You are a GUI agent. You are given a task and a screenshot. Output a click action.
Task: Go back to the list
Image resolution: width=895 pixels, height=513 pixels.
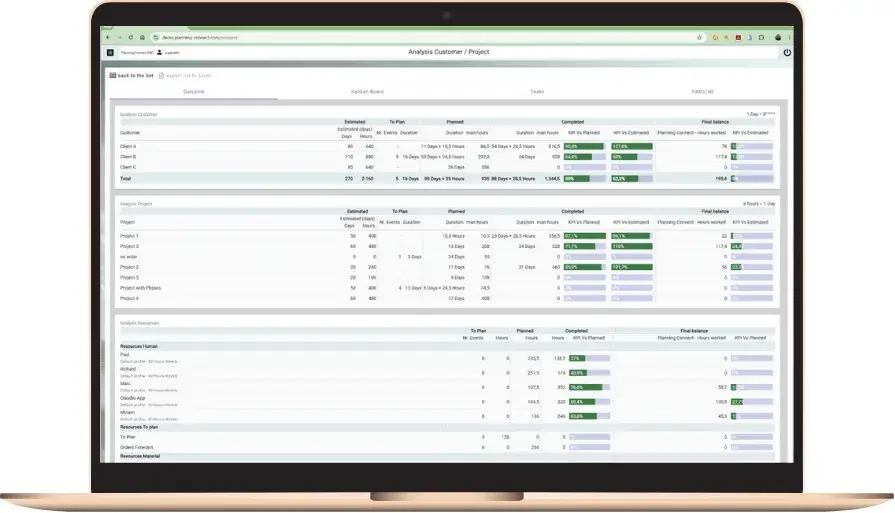pyautogui.click(x=132, y=75)
